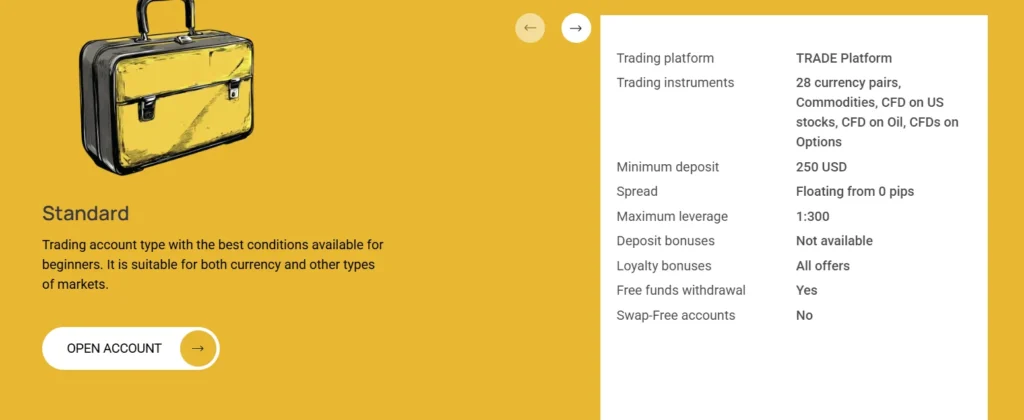Screen dimensions: 1024x420
Task: Click the Minimum deposit label
Action: [667, 167]
